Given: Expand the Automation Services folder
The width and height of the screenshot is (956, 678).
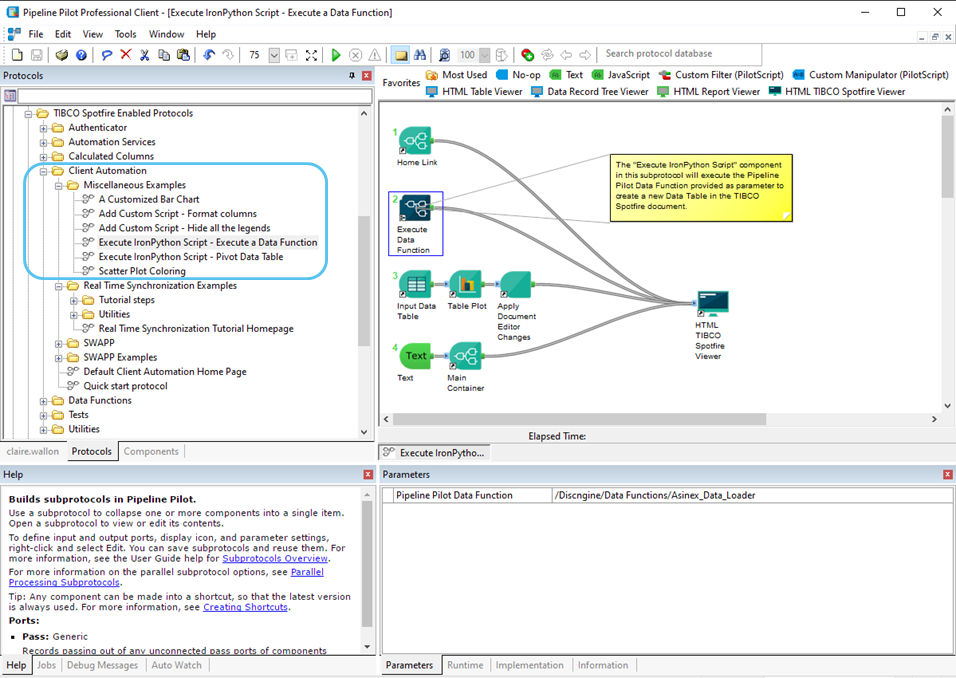Looking at the screenshot, I should pyautogui.click(x=43, y=142).
